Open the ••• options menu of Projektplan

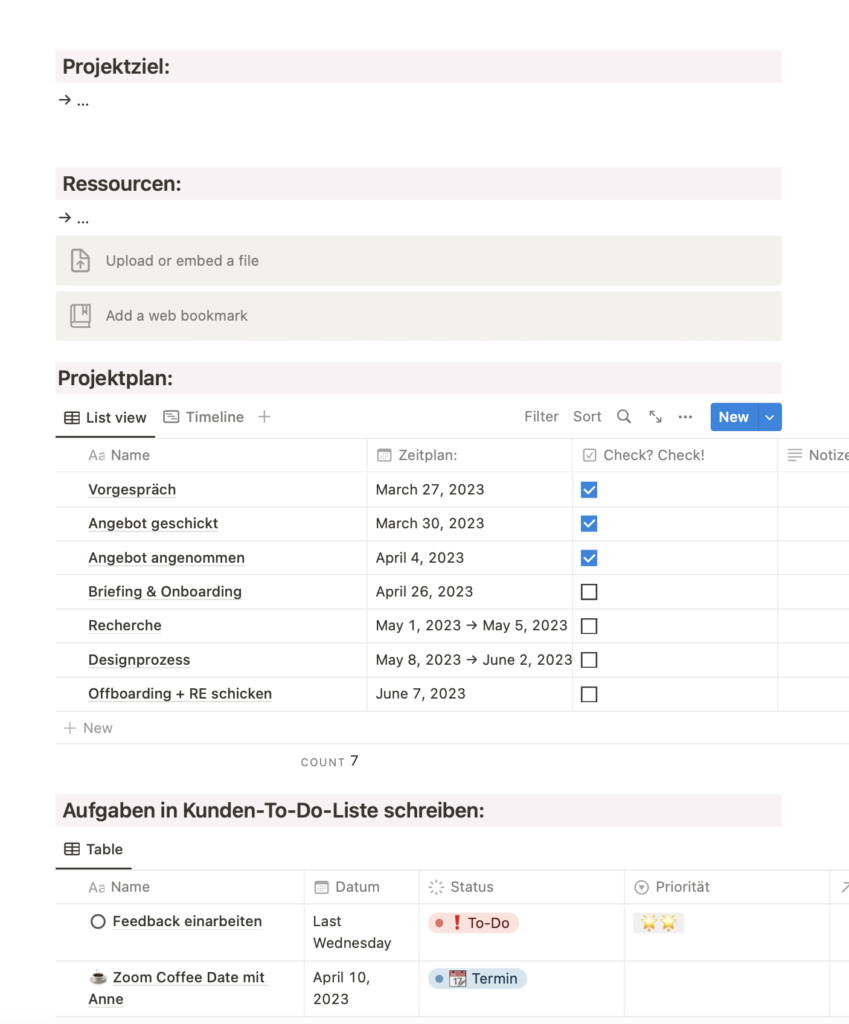pos(685,416)
